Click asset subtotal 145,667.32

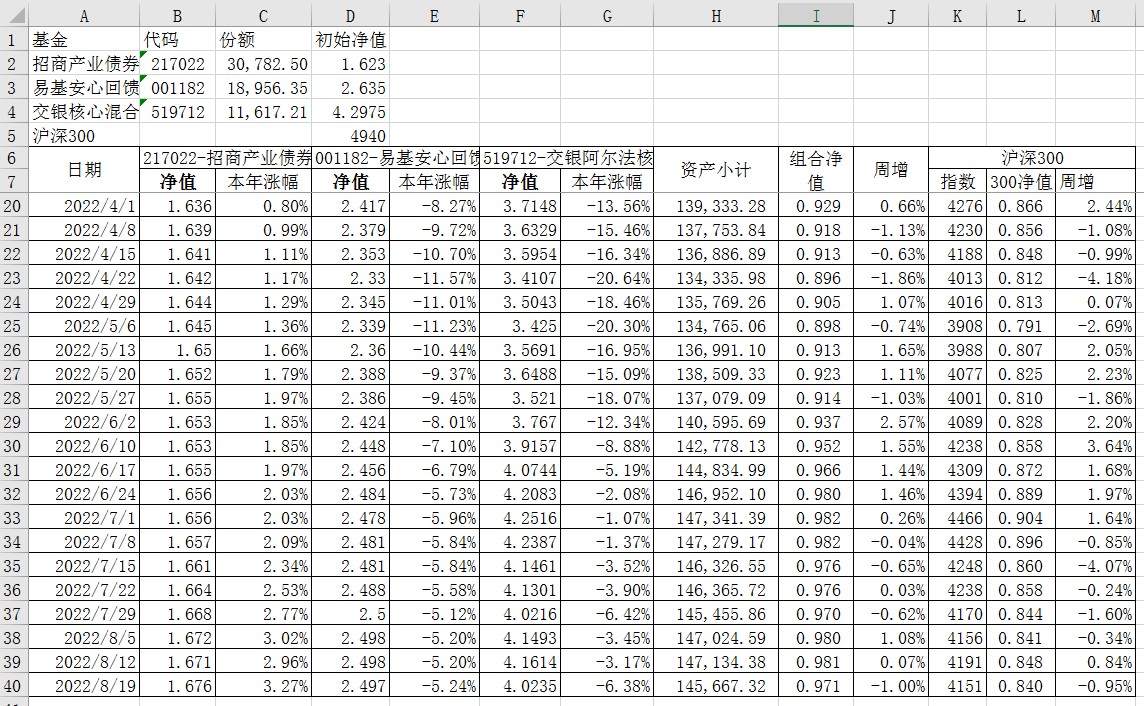pyautogui.click(x=716, y=686)
